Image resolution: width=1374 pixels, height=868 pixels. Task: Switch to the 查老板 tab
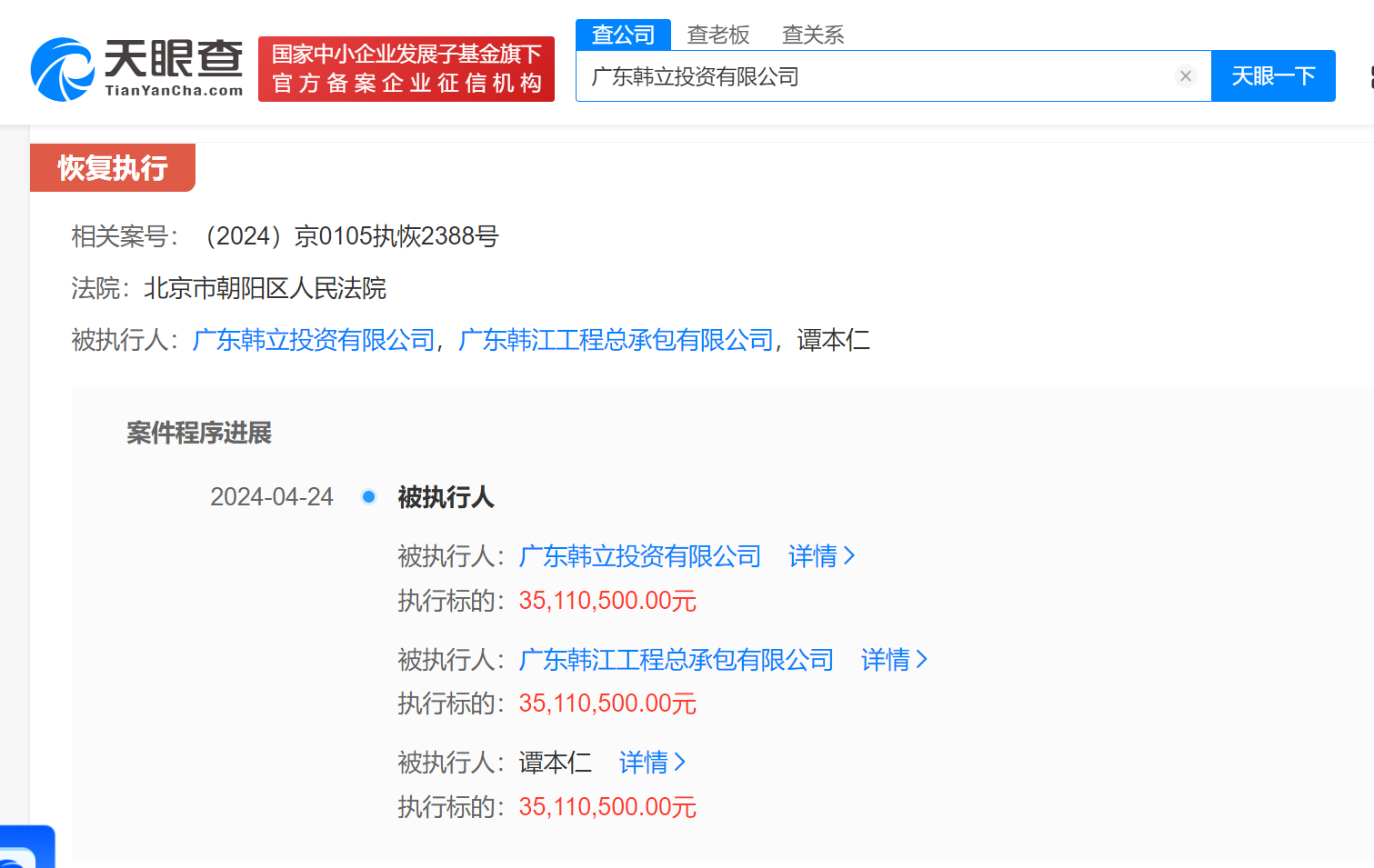(717, 35)
